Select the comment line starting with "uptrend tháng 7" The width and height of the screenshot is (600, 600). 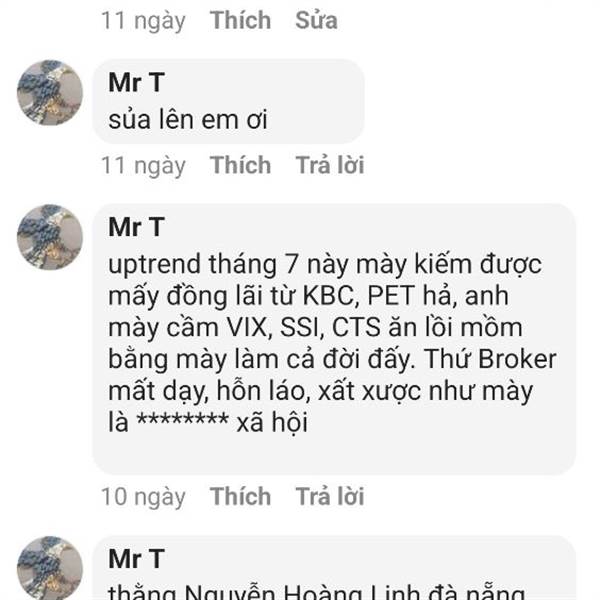tap(325, 265)
